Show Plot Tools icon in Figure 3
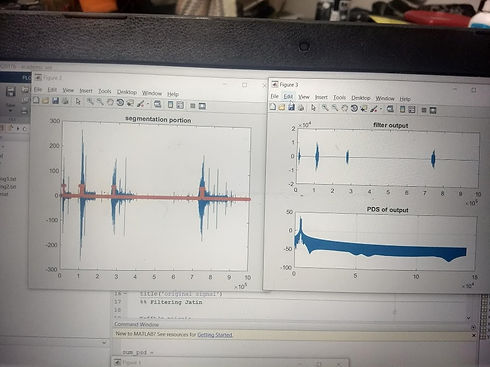Image resolution: width=490 pixels, height=367 pixels. [x=433, y=110]
